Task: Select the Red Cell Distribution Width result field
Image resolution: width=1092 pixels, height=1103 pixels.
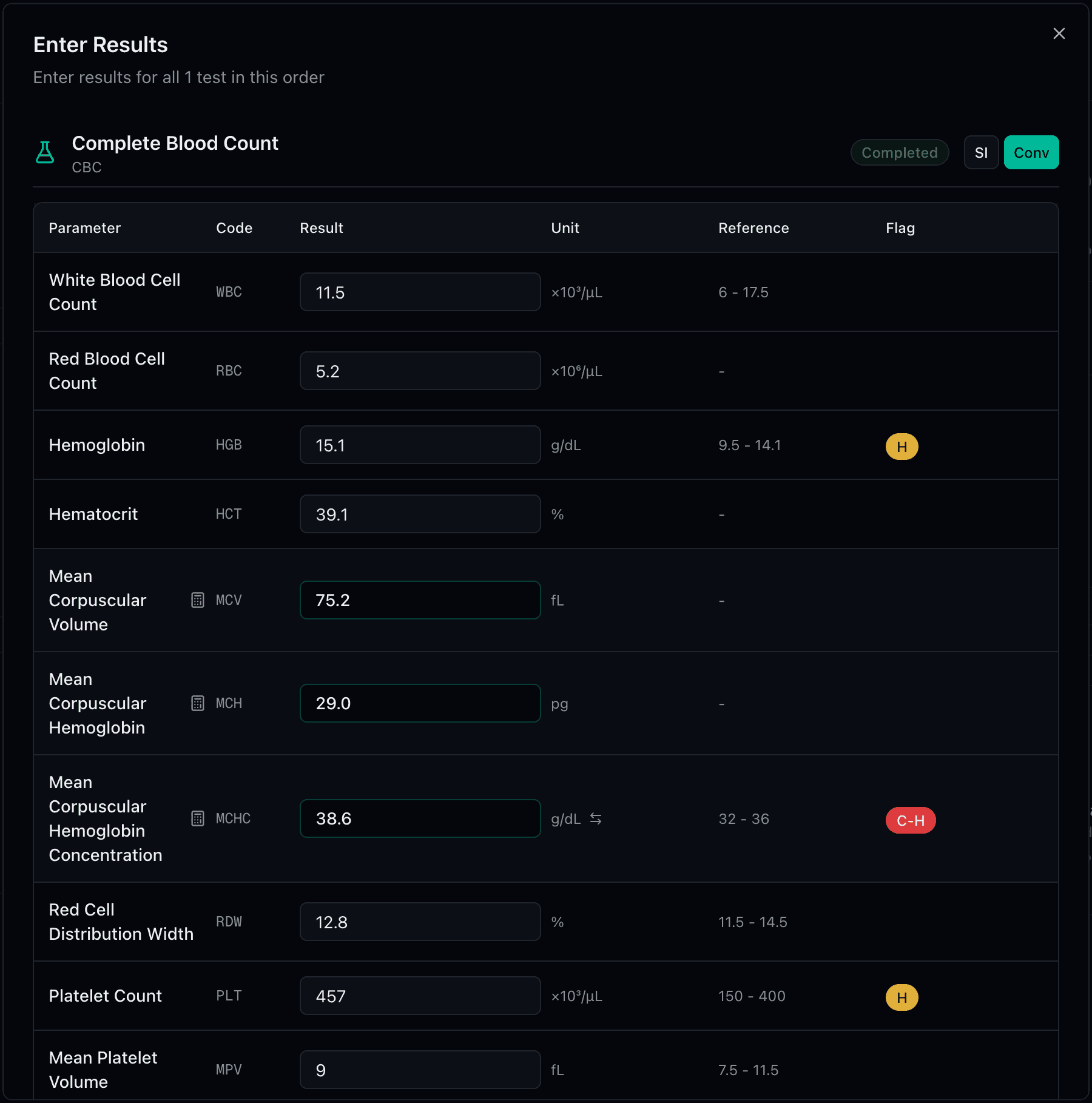Action: [420, 922]
